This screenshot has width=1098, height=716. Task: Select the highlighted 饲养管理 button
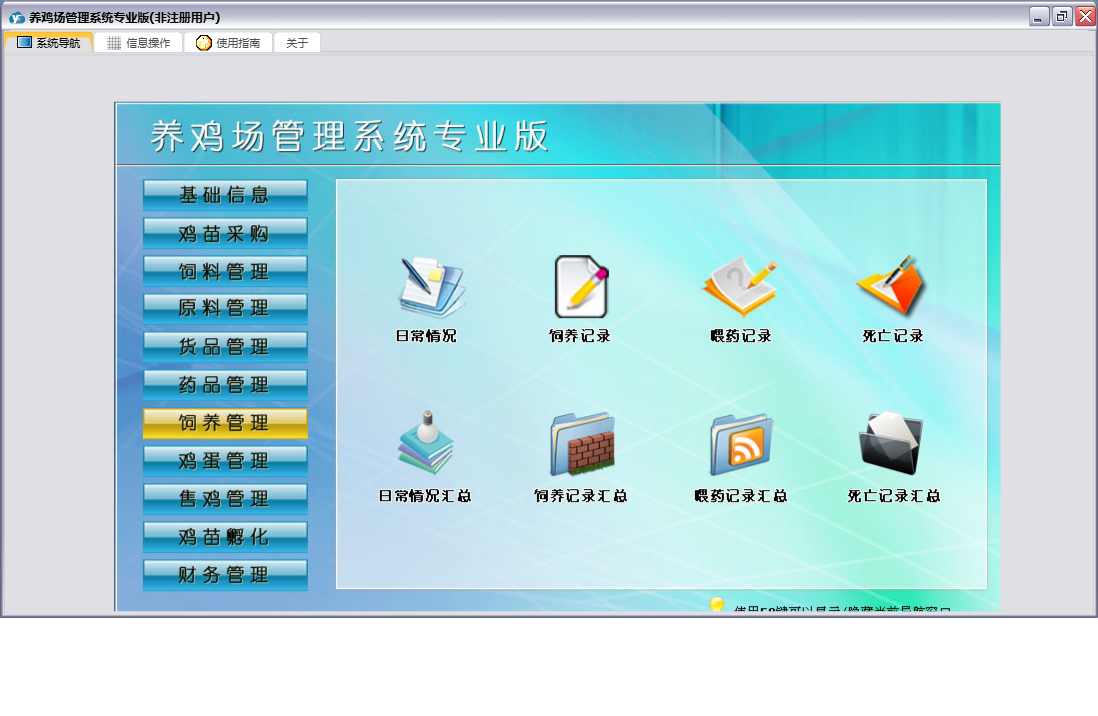(225, 423)
